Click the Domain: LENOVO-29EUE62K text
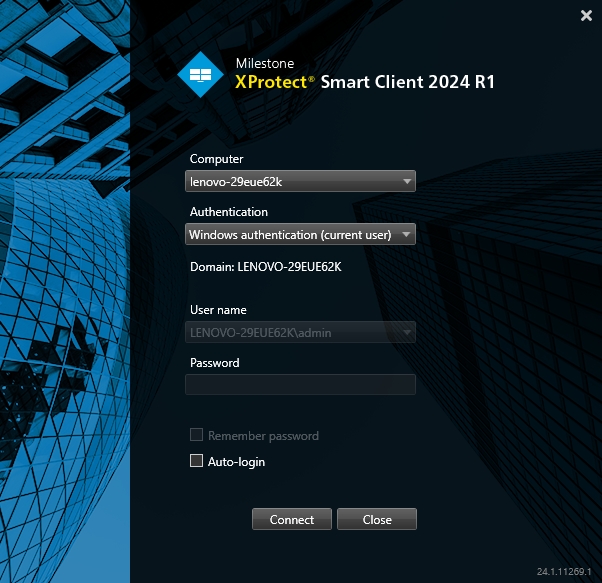 pyautogui.click(x=266, y=267)
